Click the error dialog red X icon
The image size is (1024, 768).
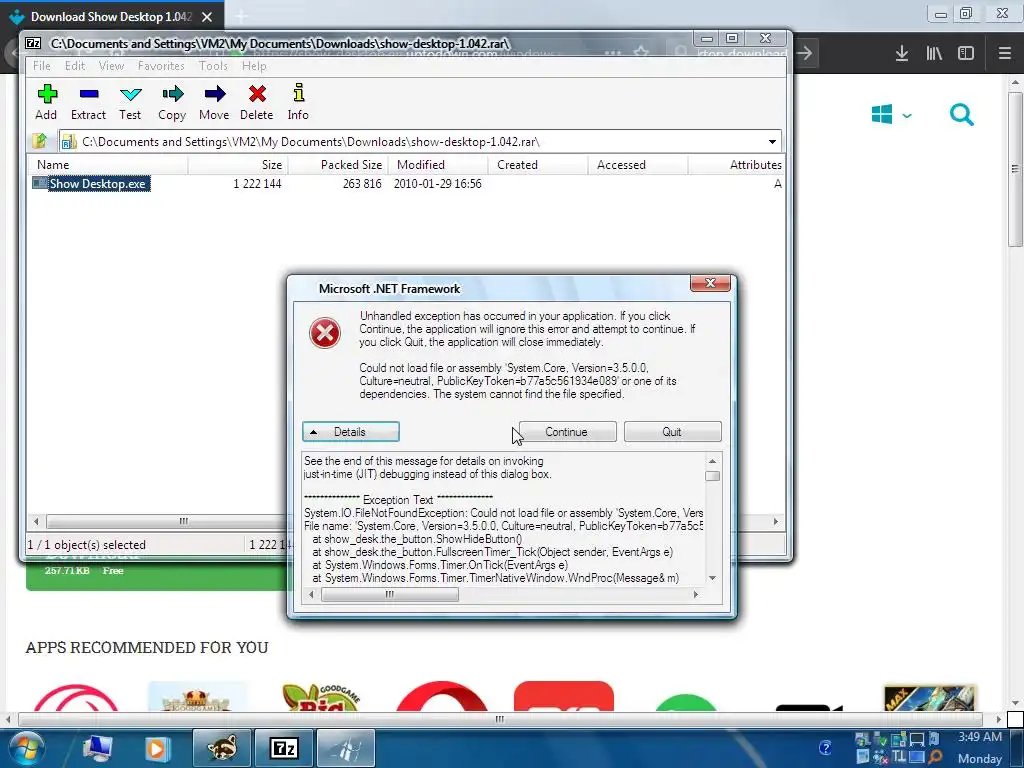click(x=325, y=333)
